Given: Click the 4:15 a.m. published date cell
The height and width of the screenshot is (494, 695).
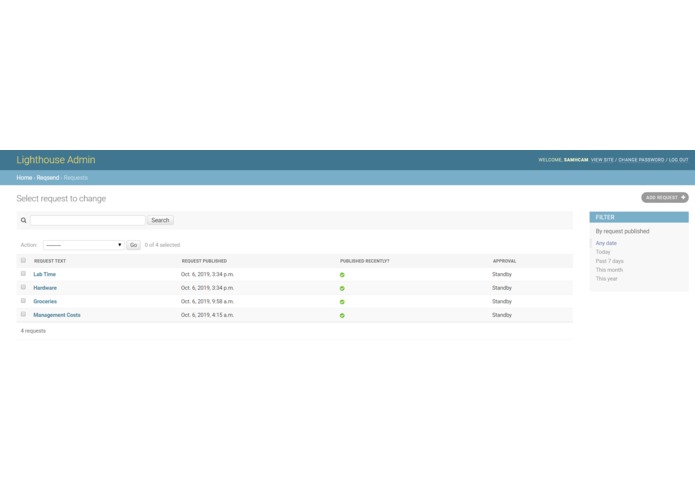Looking at the screenshot, I should point(207,315).
